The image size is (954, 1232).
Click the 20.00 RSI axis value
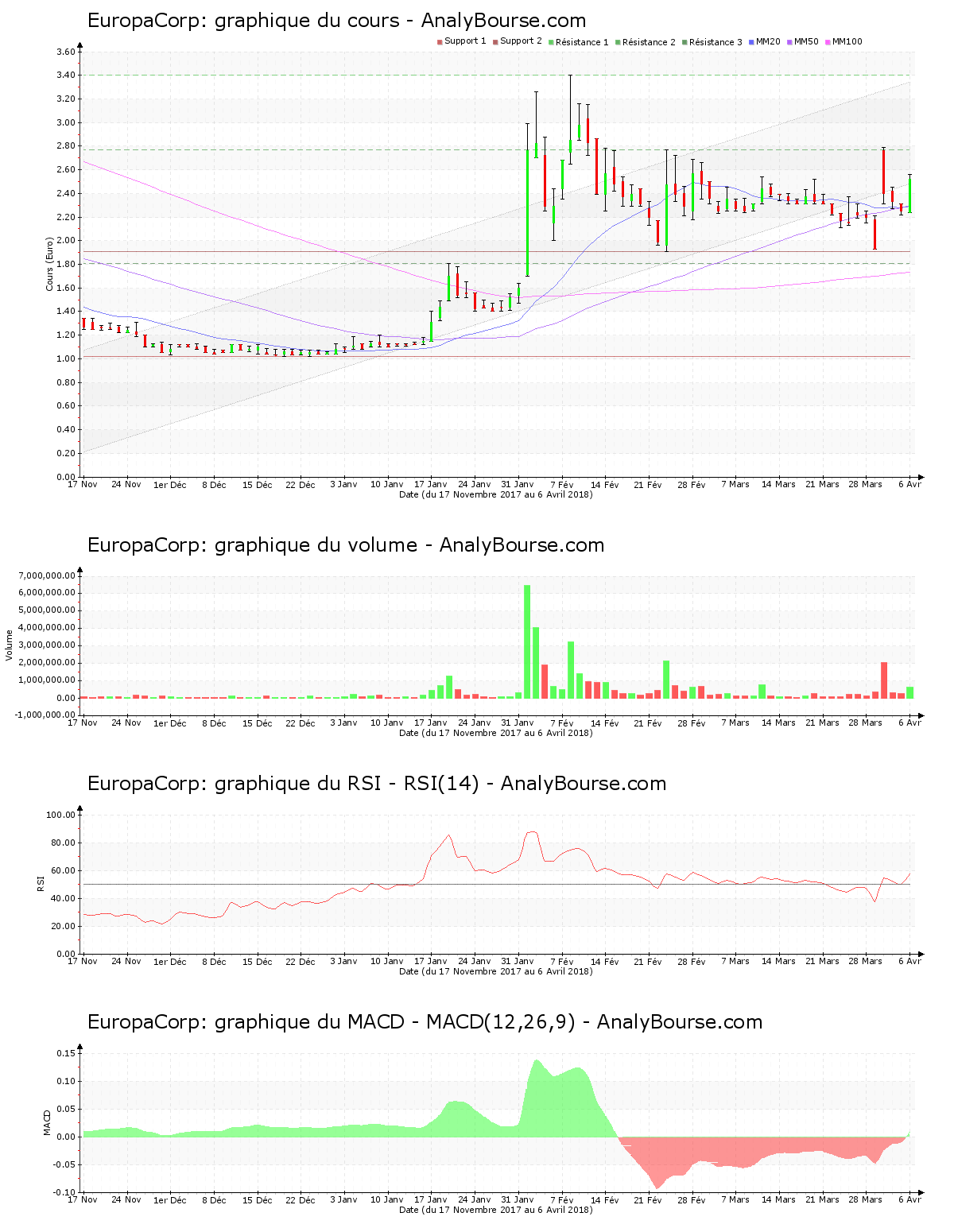point(64,926)
